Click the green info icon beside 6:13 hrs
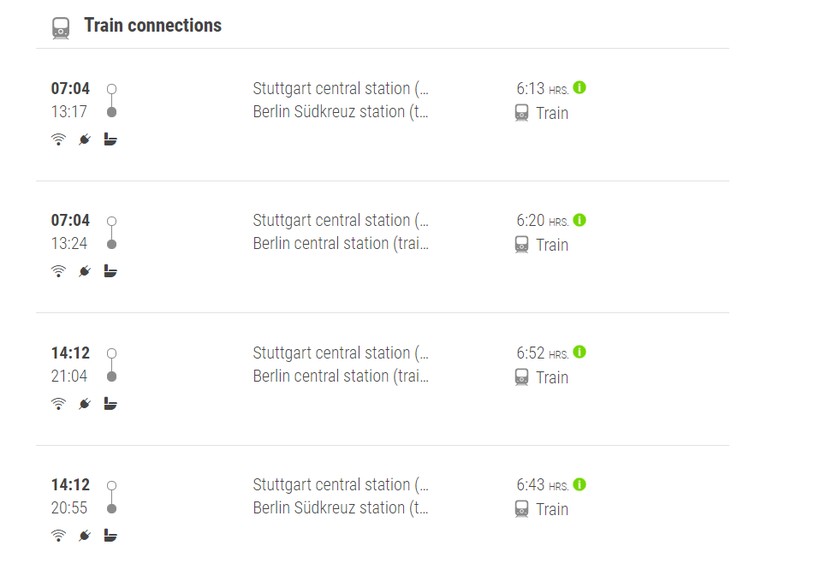 pos(580,88)
